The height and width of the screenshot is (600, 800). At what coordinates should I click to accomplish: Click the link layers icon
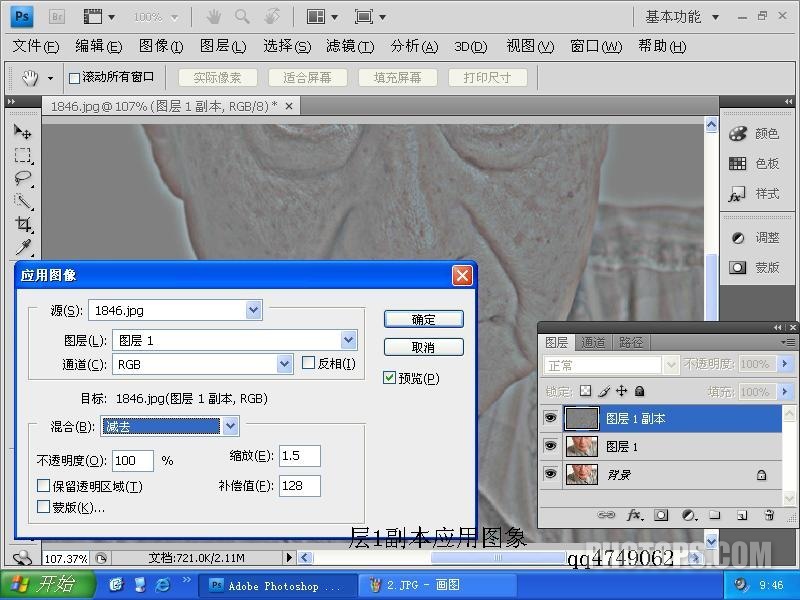(x=606, y=515)
